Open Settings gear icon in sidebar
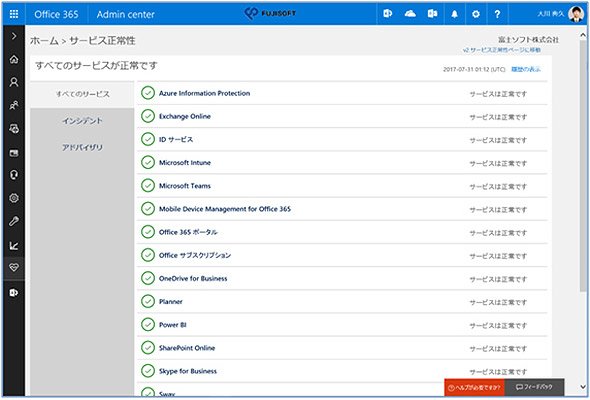The height and width of the screenshot is (400, 590). pos(14,198)
